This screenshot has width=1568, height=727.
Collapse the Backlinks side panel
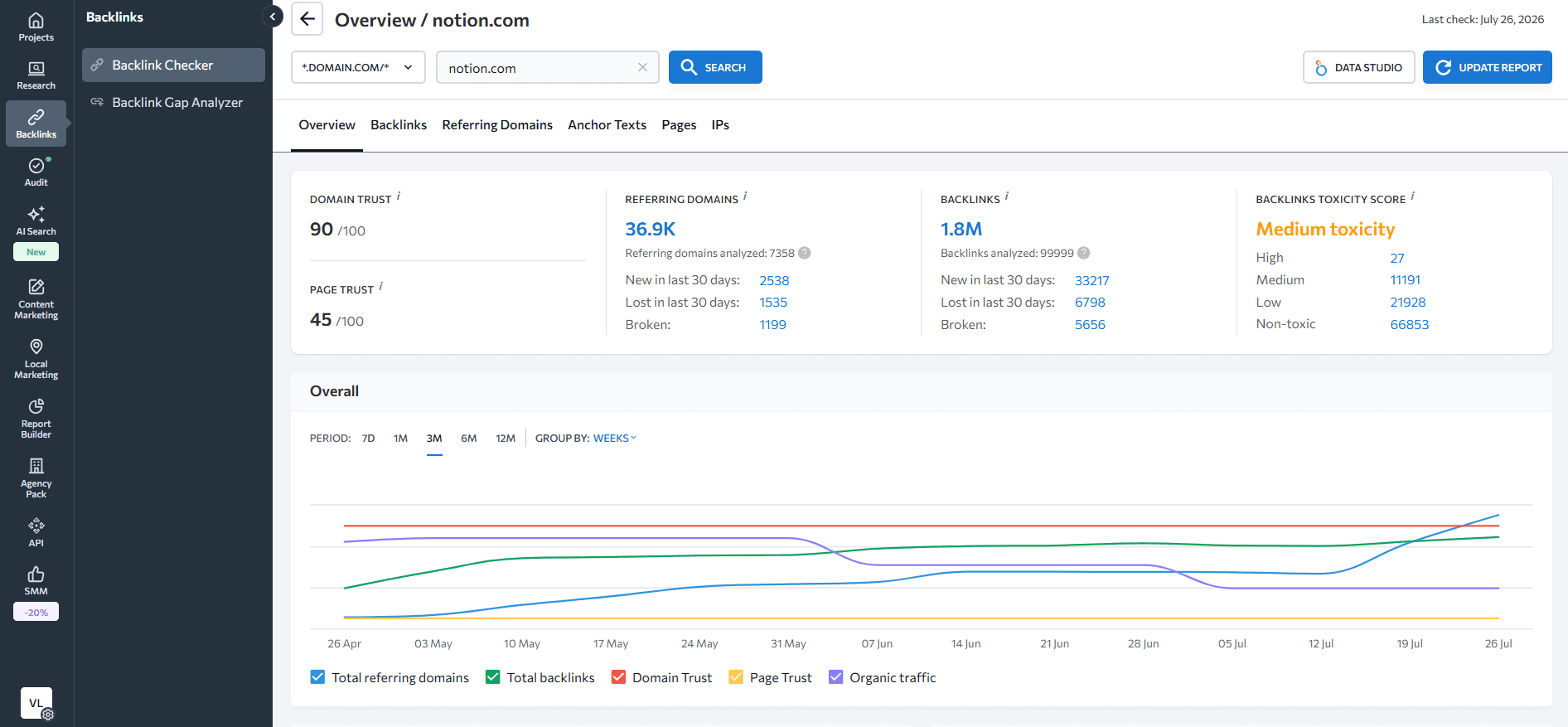(x=273, y=17)
